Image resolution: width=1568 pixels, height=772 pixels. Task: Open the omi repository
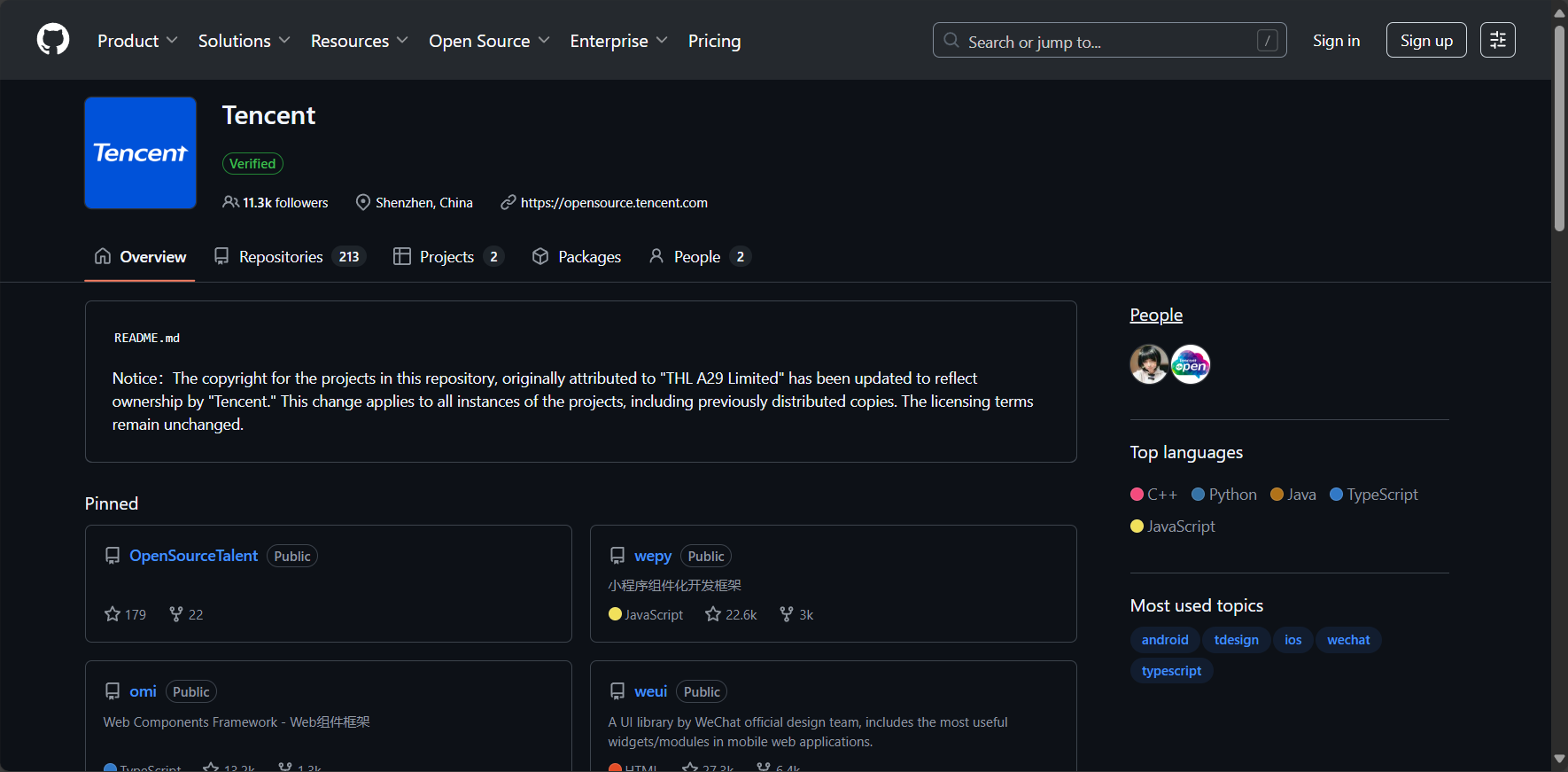[x=143, y=691]
